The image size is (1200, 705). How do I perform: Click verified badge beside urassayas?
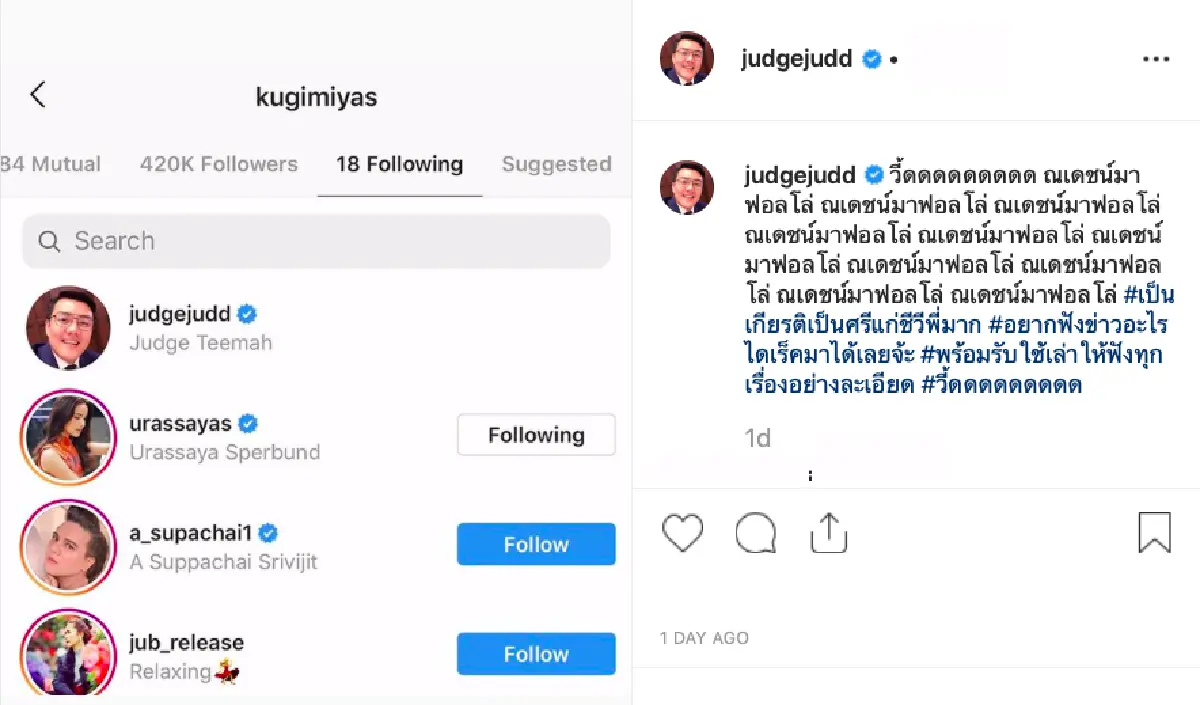(x=246, y=423)
